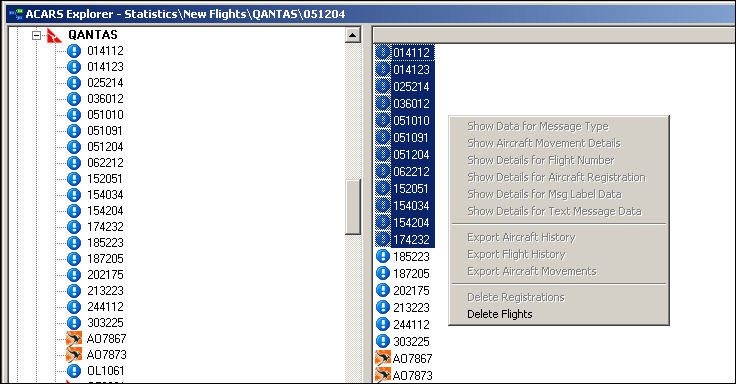Click the kangaroo icon beside AO7867 in right list
The image size is (736, 384).
coord(383,358)
